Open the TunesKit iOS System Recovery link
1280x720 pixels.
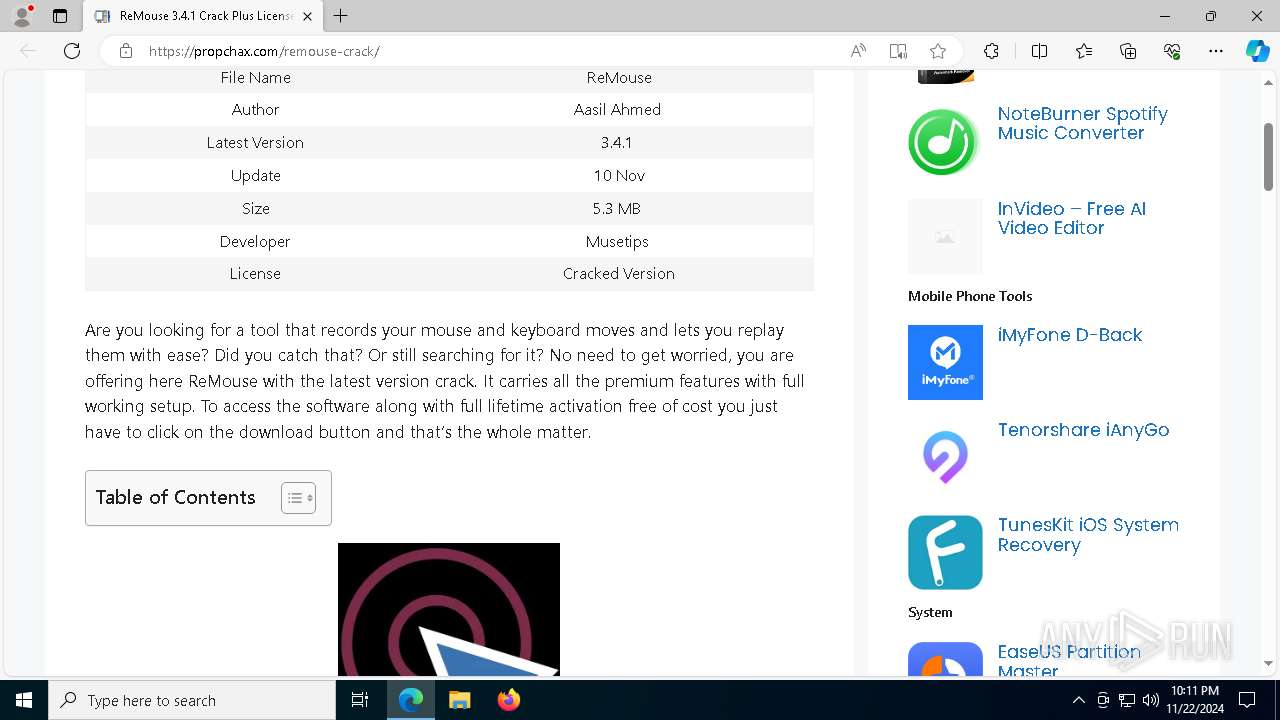(x=1088, y=535)
